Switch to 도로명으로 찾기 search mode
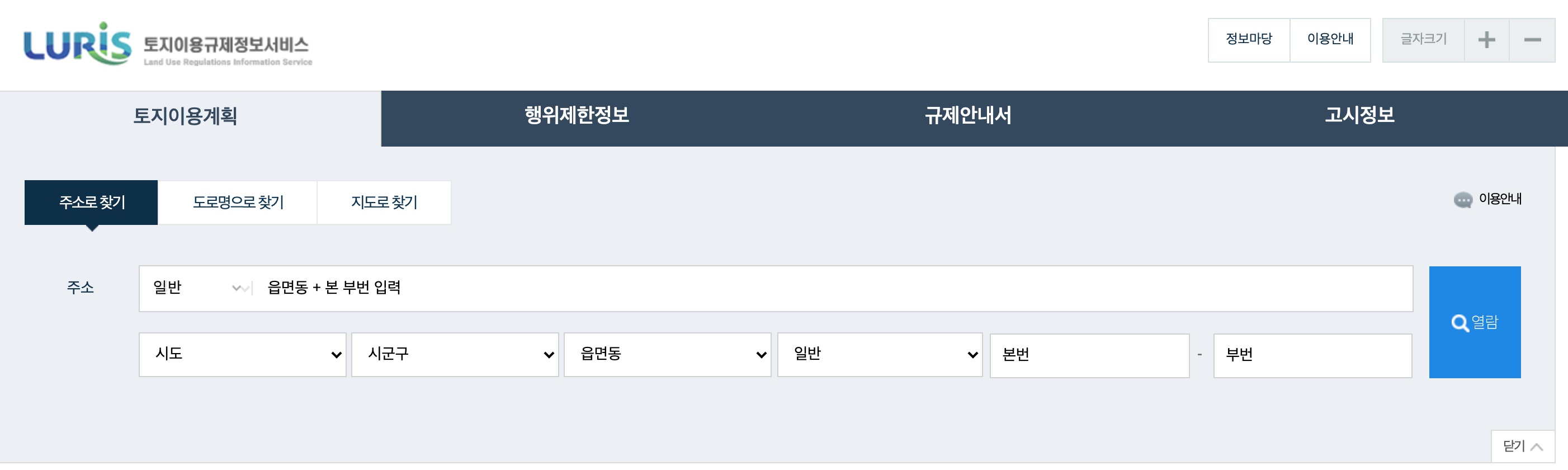This screenshot has height=470, width=1568. 238,202
